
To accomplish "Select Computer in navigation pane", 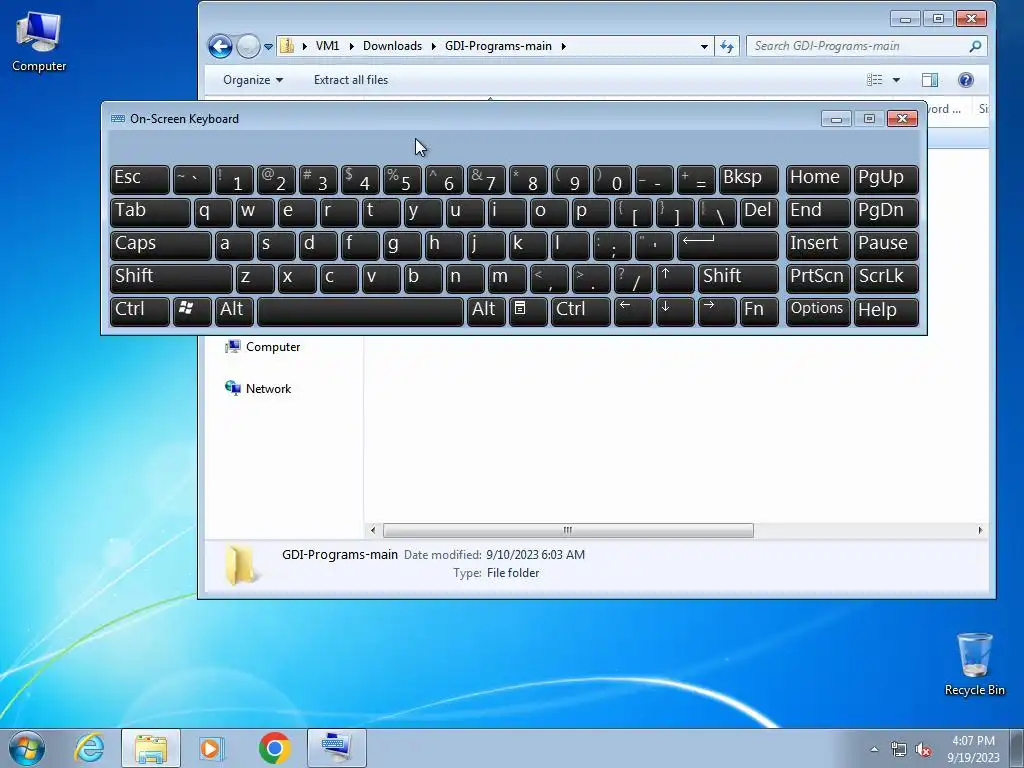I will point(263,347).
